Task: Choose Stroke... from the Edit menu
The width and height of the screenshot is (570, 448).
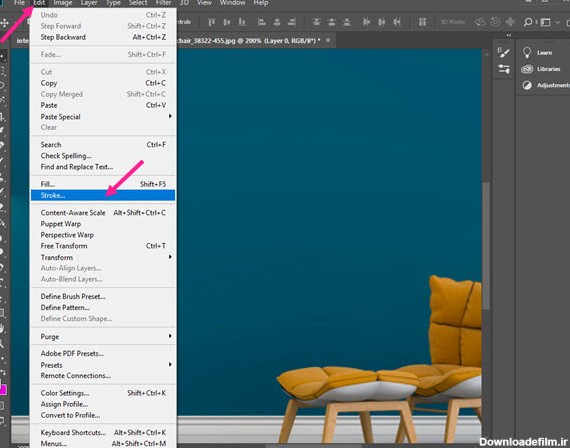Action: [x=103, y=195]
